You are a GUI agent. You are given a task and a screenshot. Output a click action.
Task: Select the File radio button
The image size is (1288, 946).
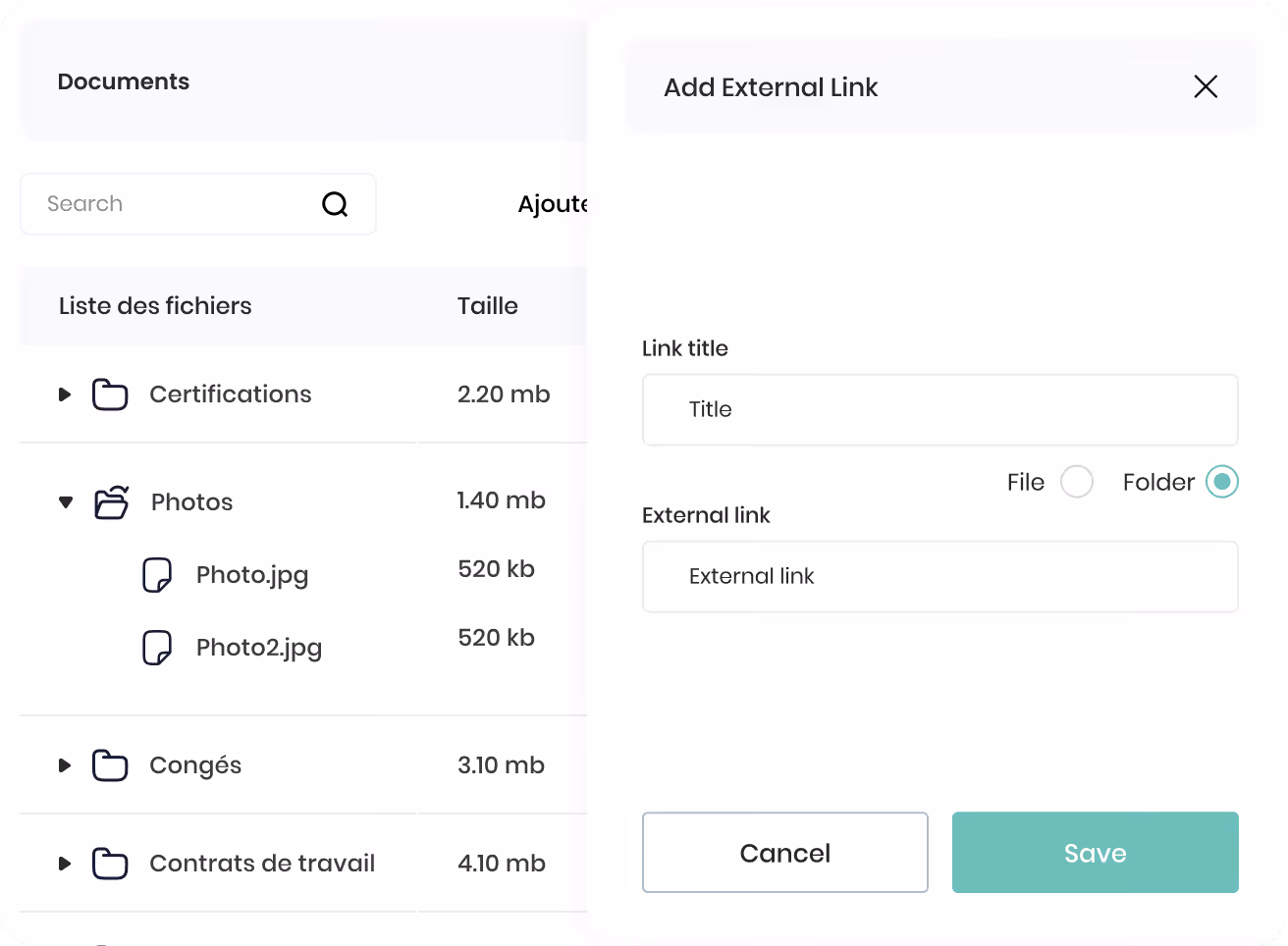[1077, 482]
